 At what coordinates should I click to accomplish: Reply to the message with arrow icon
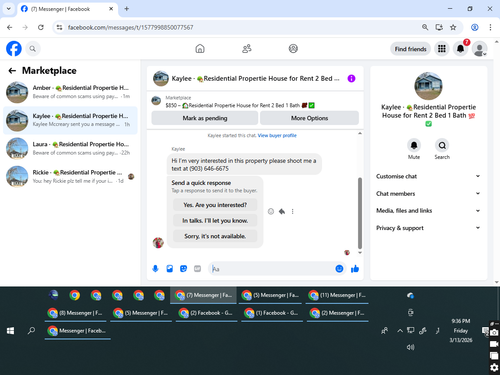(282, 211)
